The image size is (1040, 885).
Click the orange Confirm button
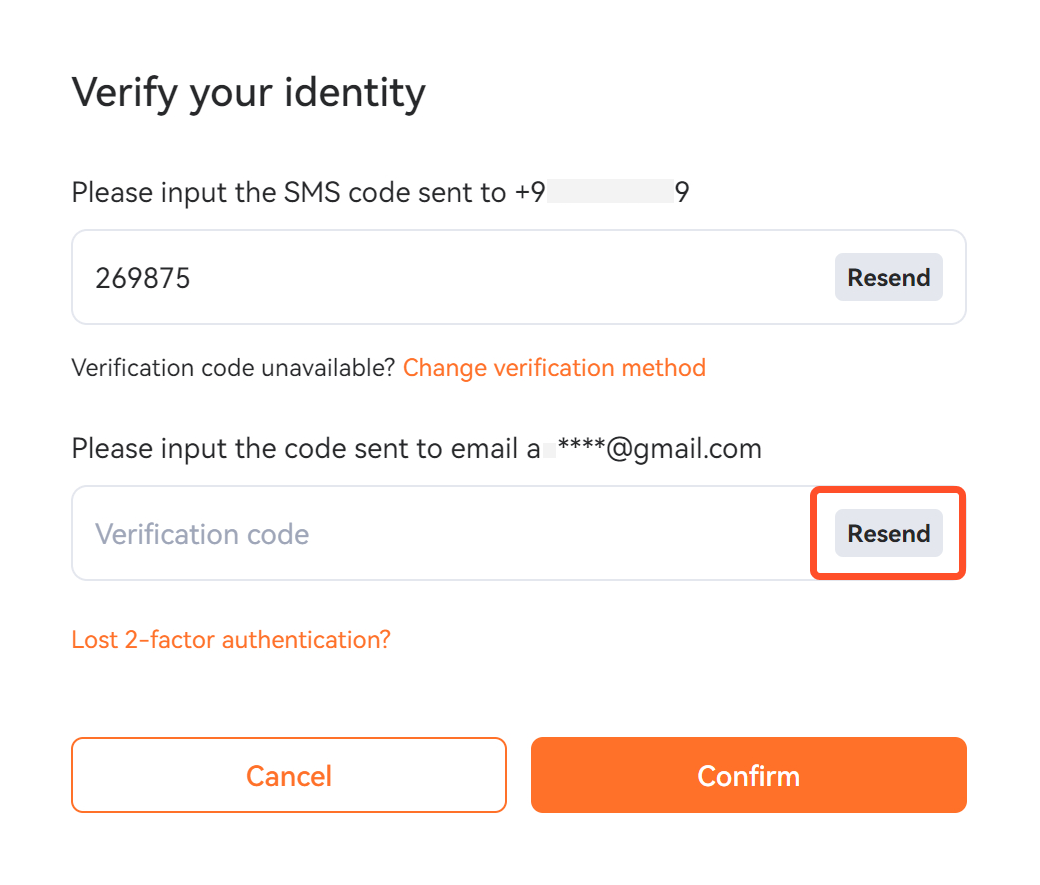click(748, 776)
